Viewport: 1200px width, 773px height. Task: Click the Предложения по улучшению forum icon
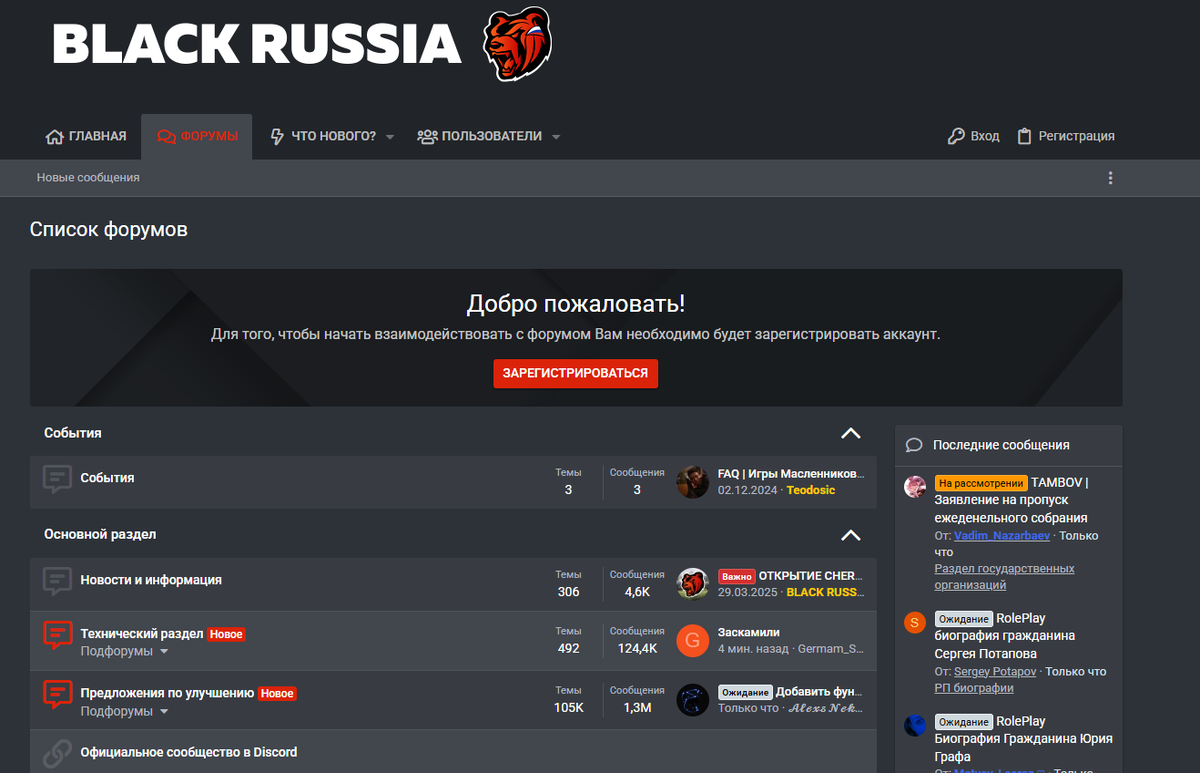58,695
